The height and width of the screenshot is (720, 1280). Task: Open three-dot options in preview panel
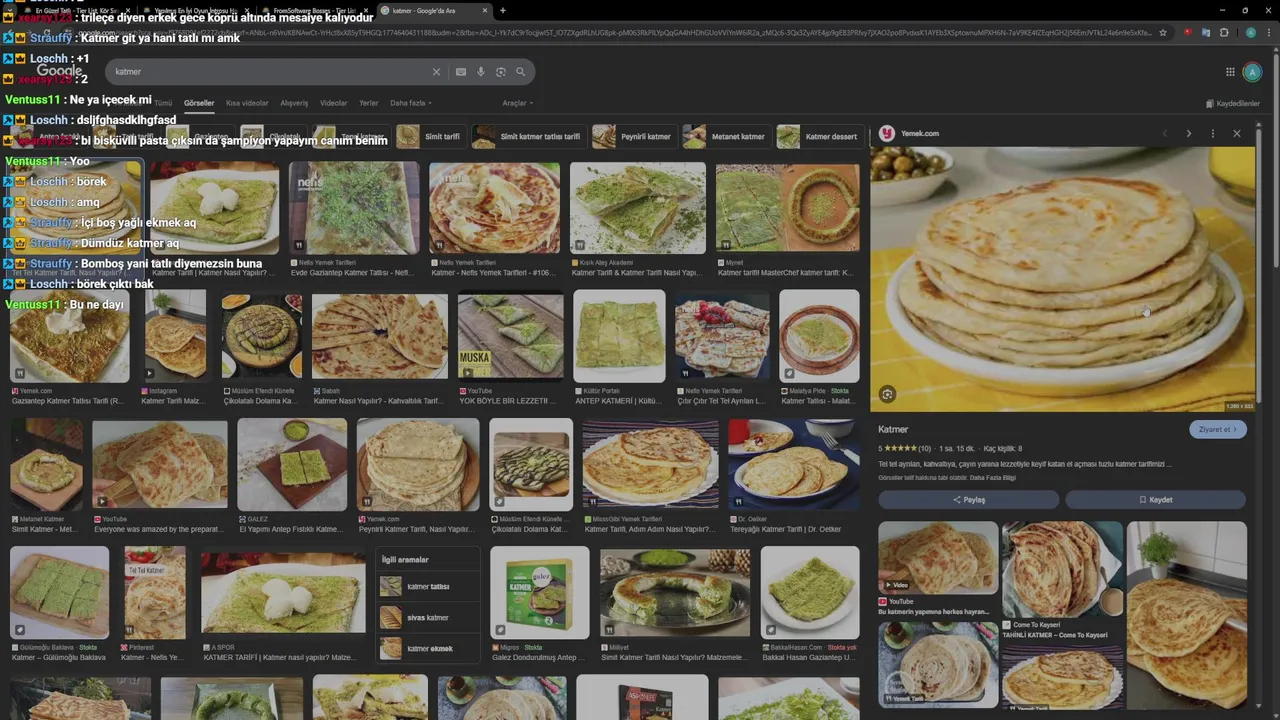[1212, 133]
